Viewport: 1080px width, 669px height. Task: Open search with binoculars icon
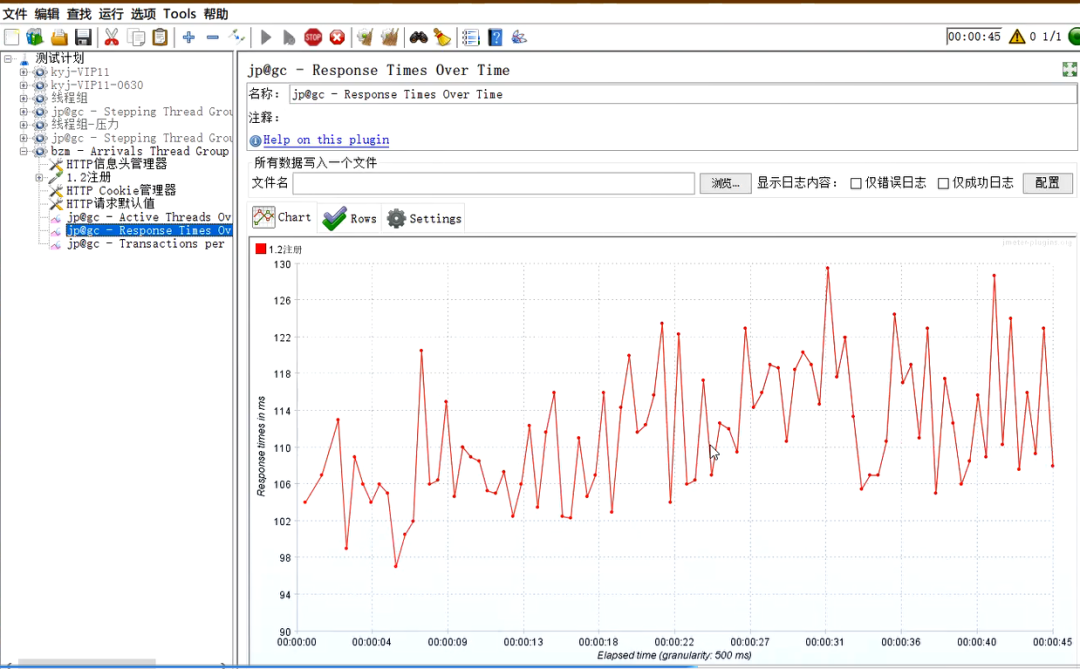tap(418, 37)
